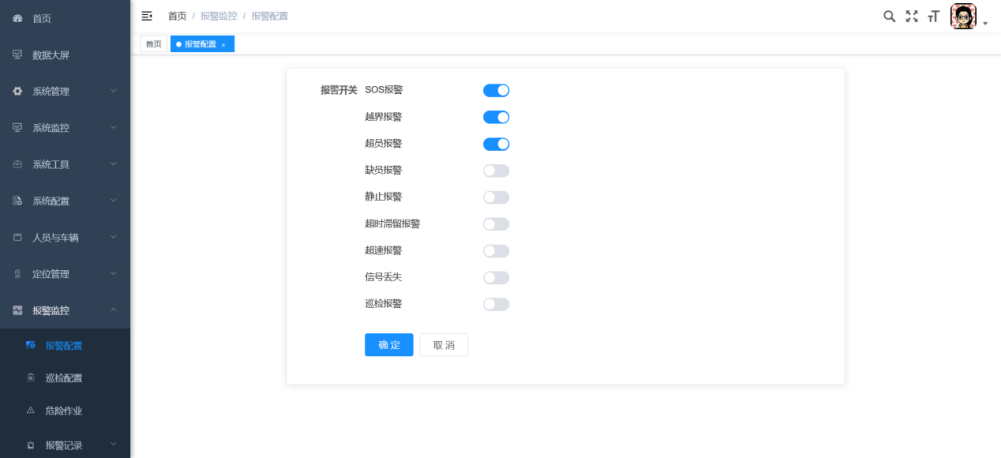Expand the 系统监控 chevron
Screen dimensions: 1001x458
[x=114, y=128]
